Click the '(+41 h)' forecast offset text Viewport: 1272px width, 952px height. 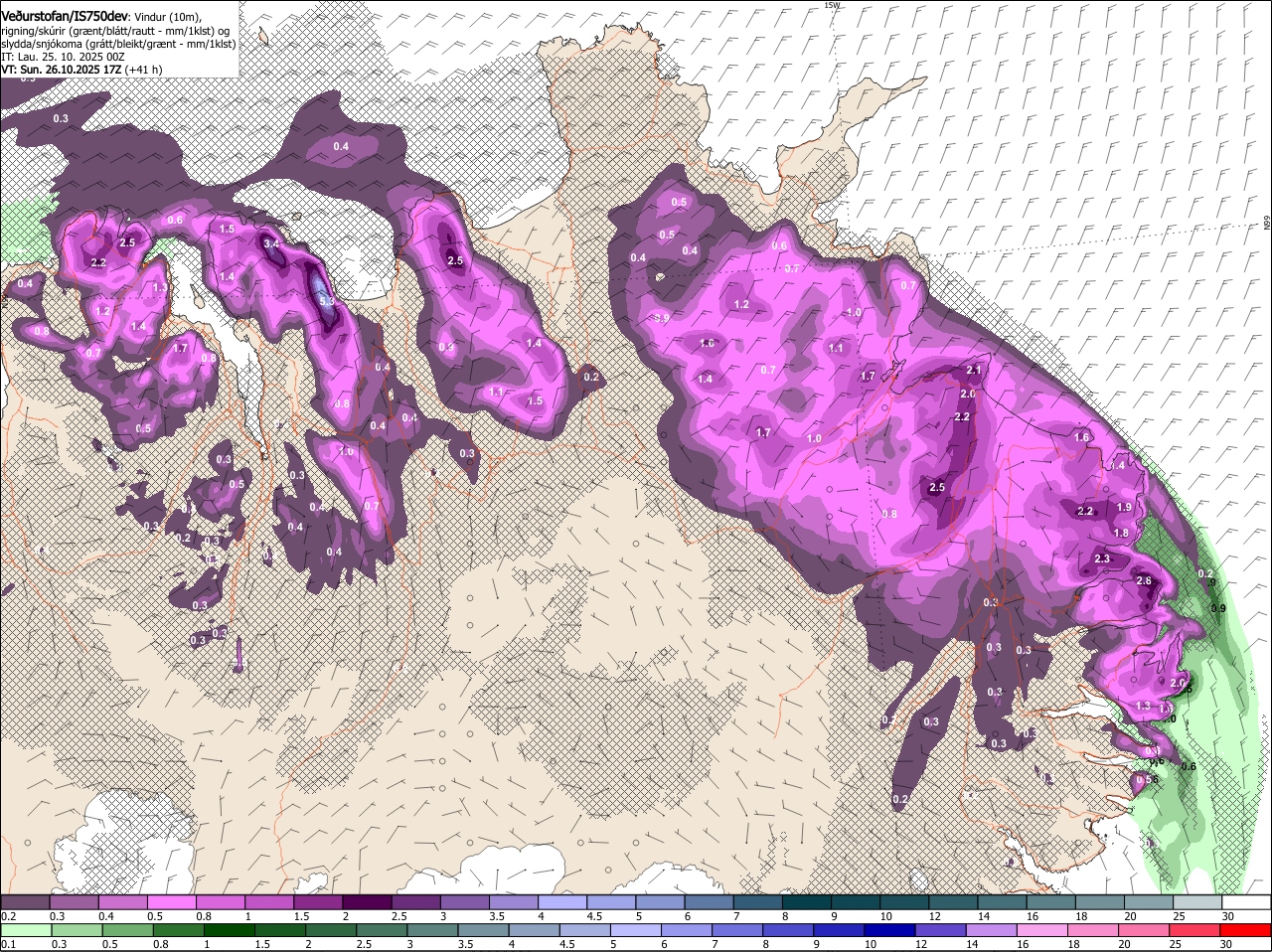click(144, 70)
